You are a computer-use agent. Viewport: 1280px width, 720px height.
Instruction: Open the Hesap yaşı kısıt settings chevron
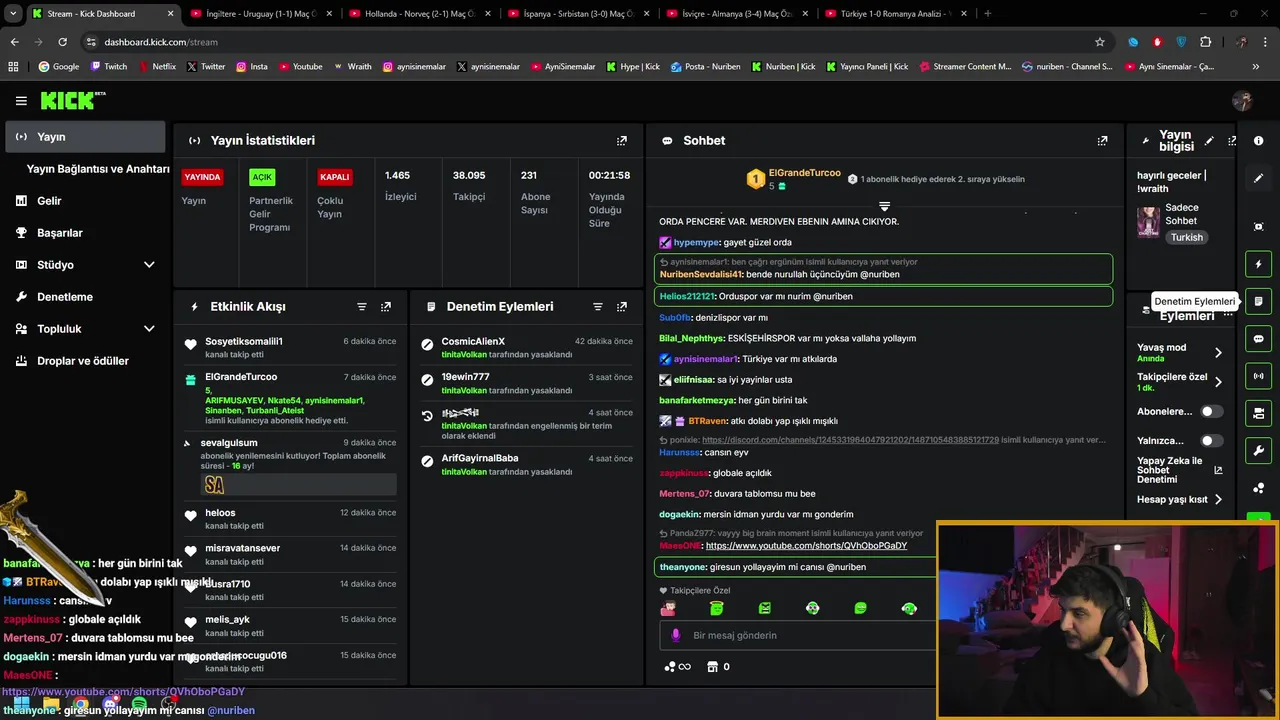tap(1218, 499)
